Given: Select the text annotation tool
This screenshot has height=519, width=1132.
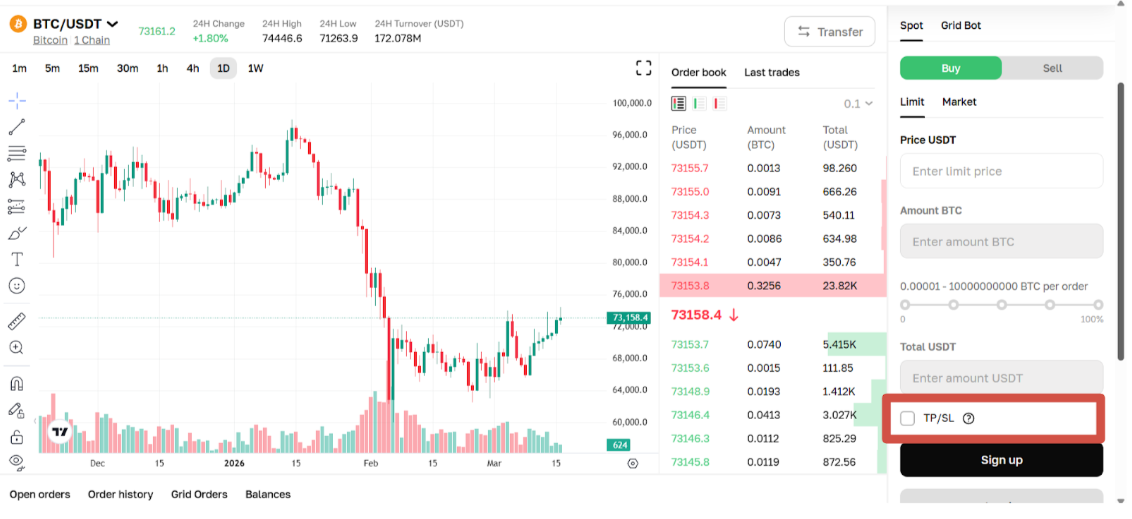Looking at the screenshot, I should tap(17, 259).
